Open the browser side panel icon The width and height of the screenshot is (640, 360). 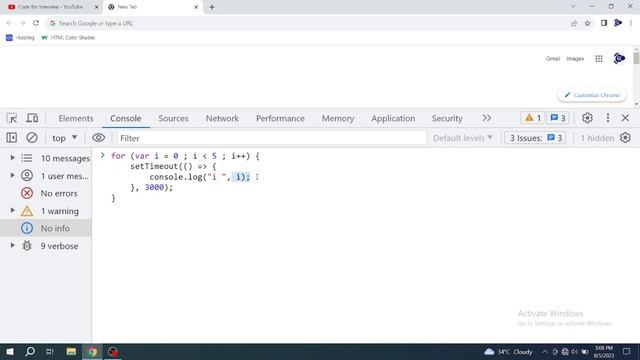click(x=604, y=23)
